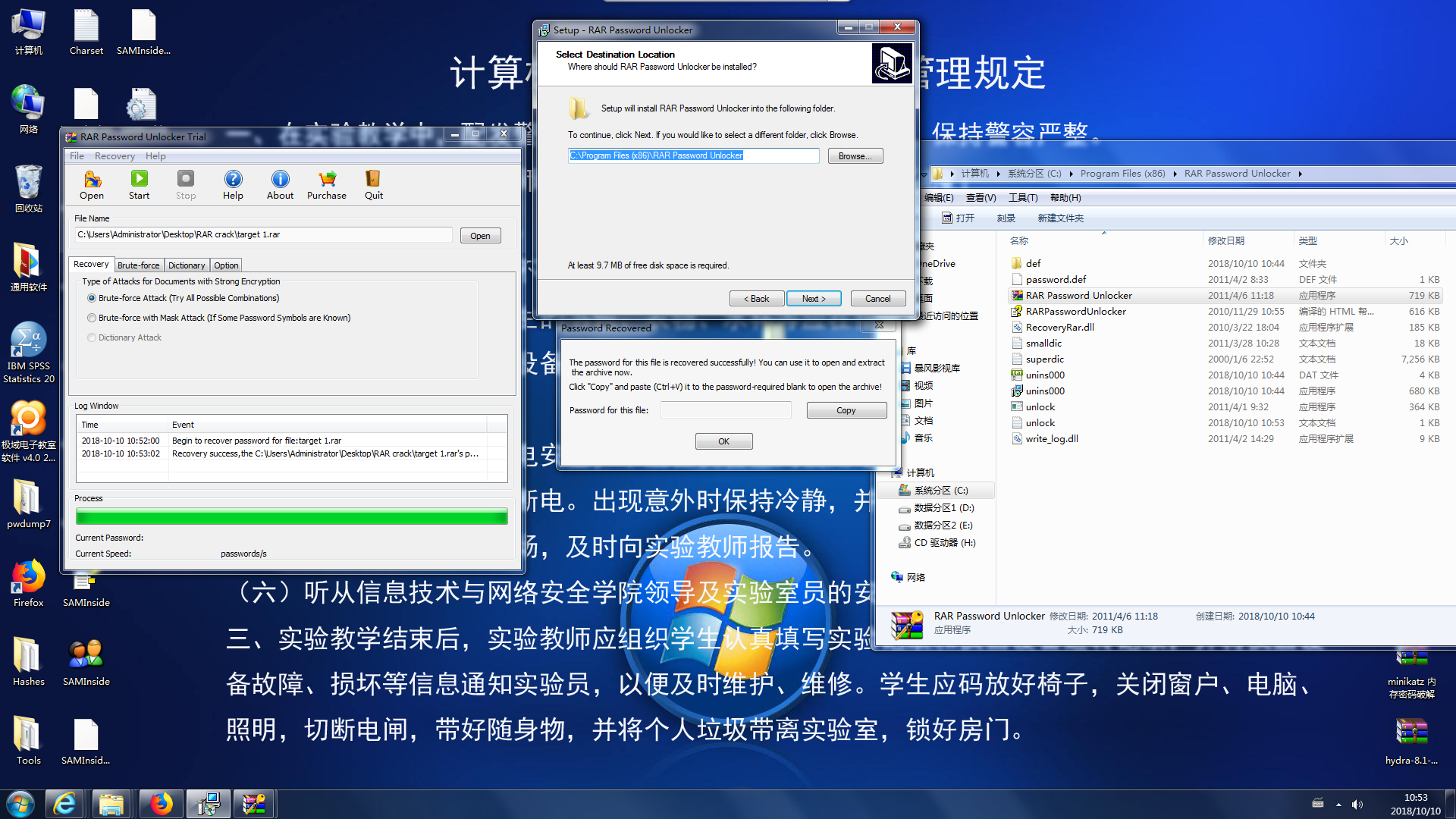
Task: Select the hydra-8.1 archive icon
Action: pos(1411,742)
